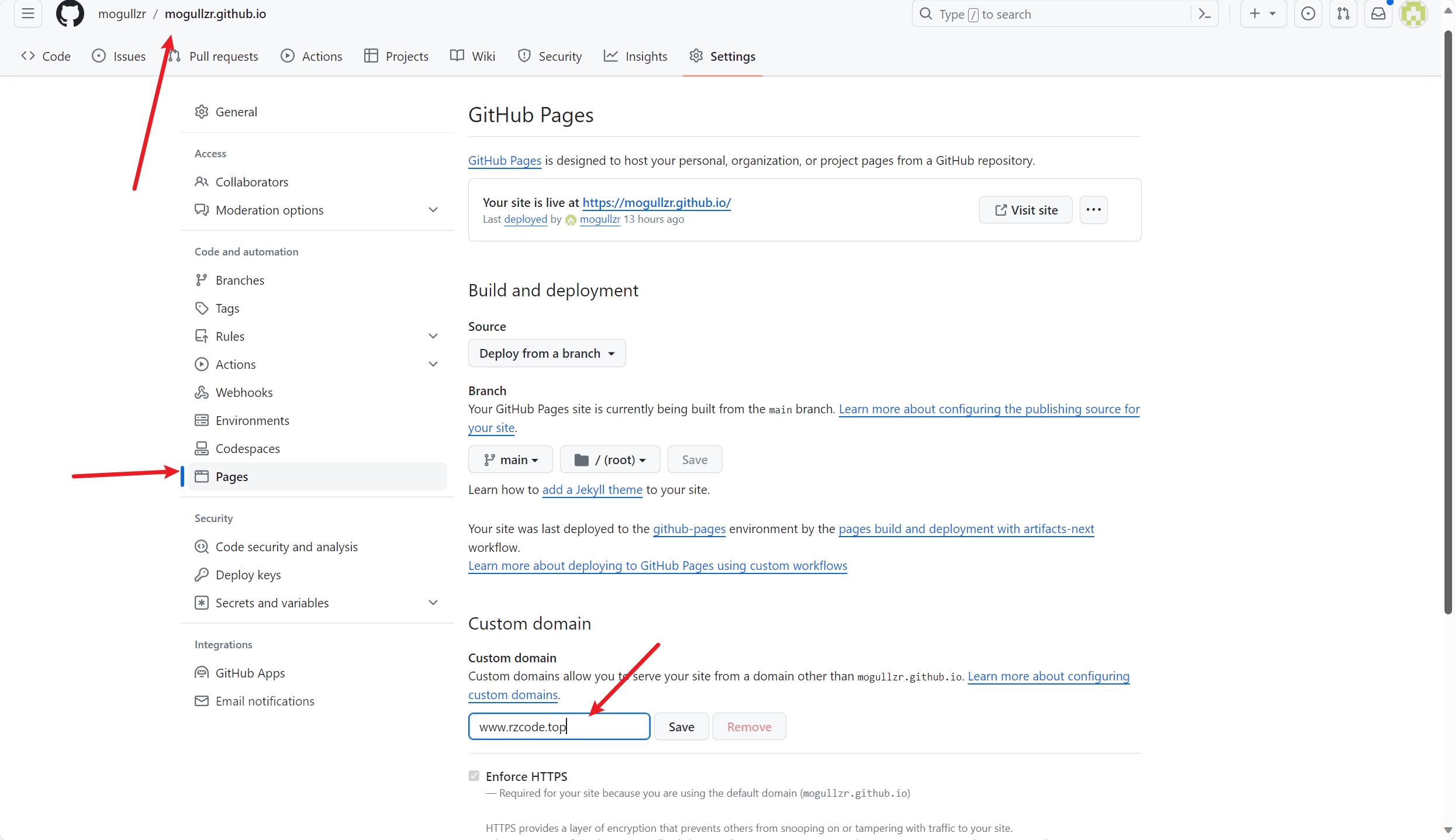
Task: Click the Visit site button
Action: click(1026, 210)
